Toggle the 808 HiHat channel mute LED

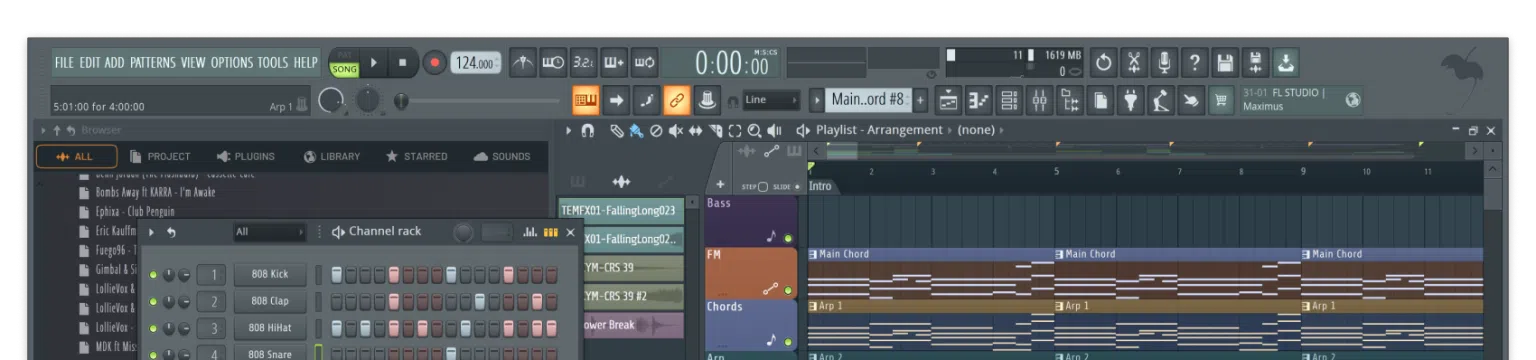coord(153,327)
